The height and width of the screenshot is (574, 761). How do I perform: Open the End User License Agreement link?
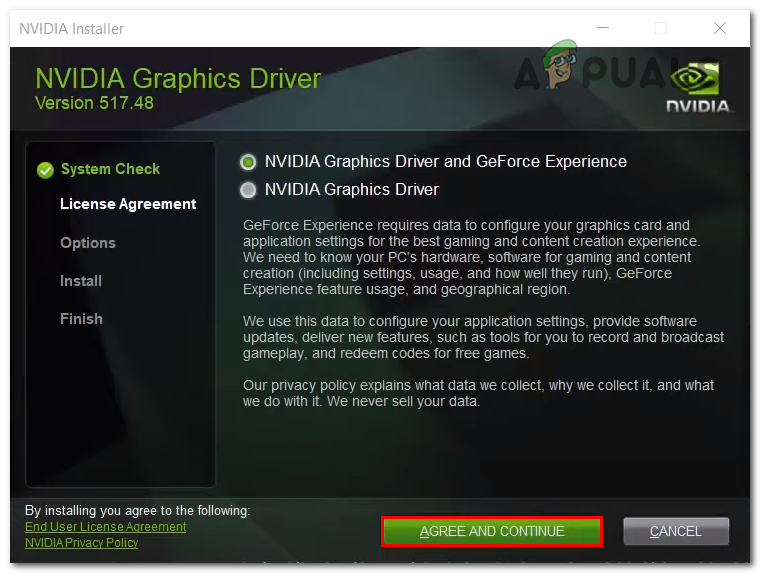(105, 526)
